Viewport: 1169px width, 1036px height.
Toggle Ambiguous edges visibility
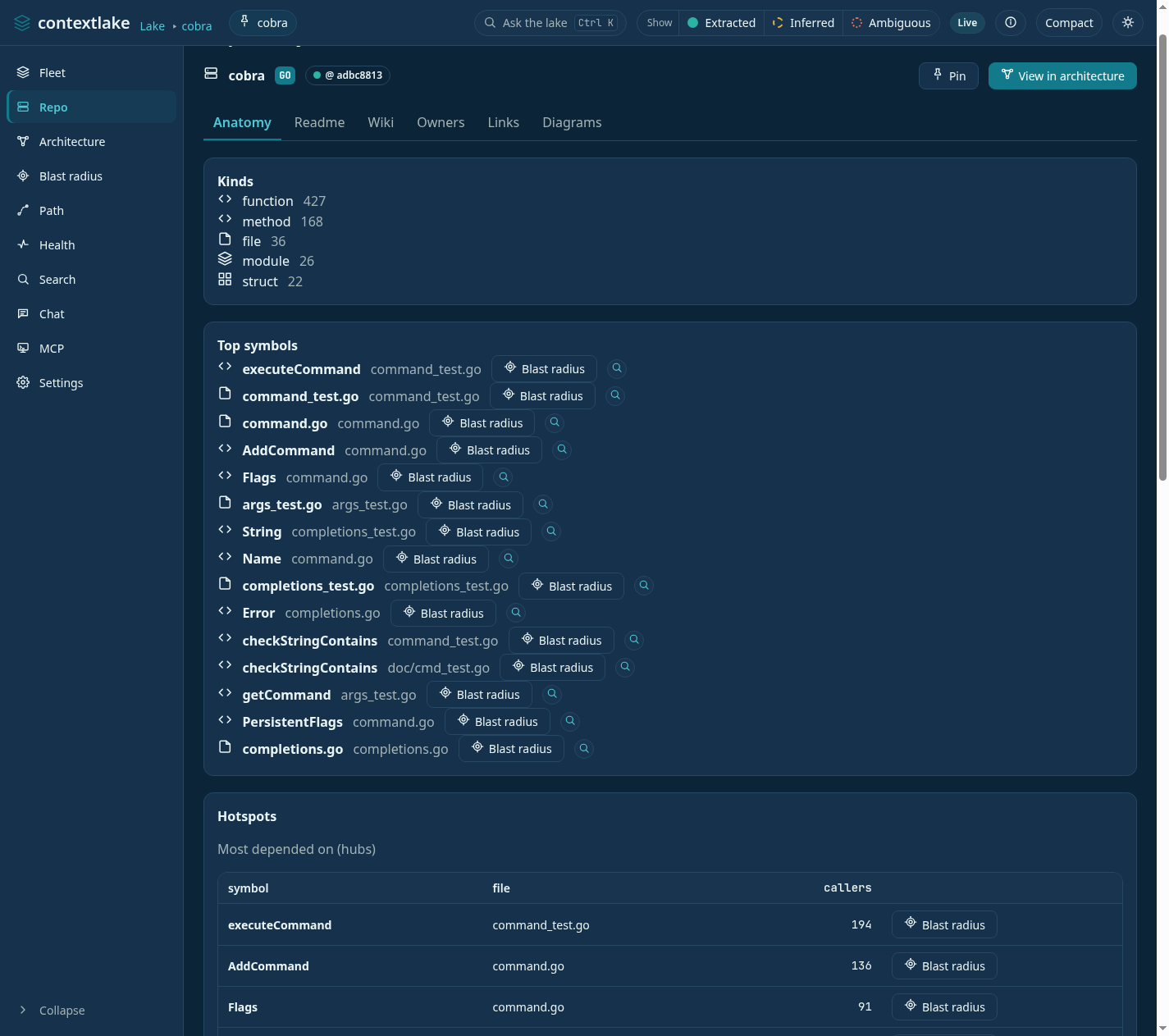click(x=891, y=23)
